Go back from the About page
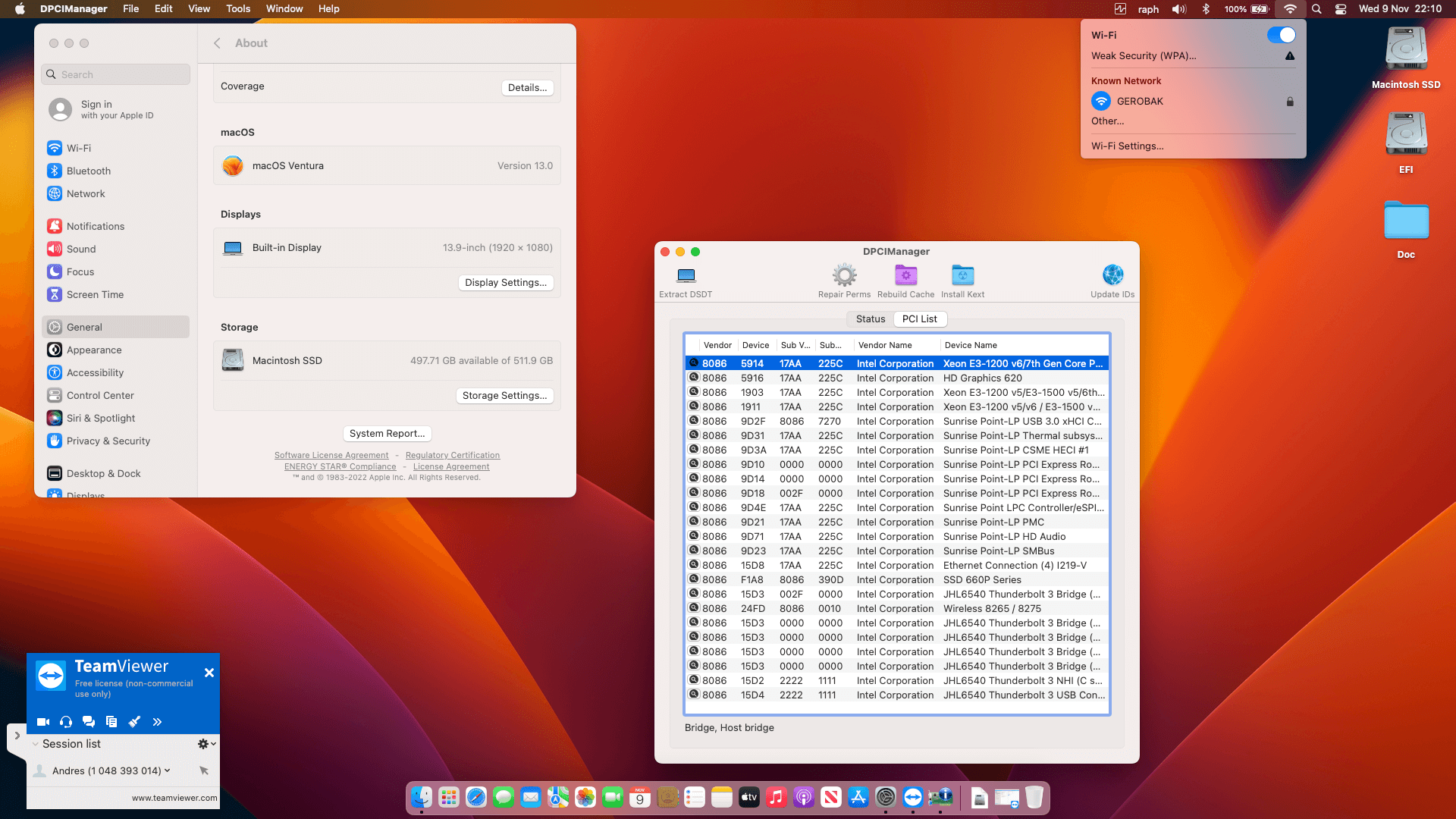 pyautogui.click(x=217, y=43)
